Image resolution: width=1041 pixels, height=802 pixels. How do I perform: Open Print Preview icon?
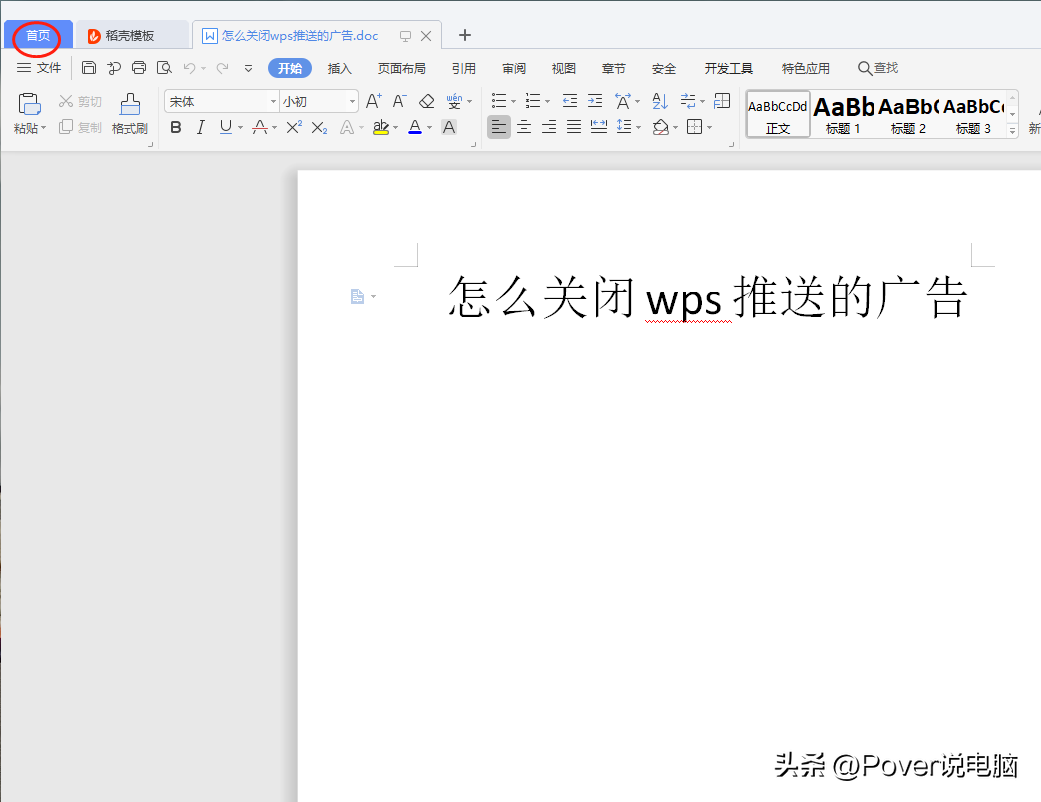click(x=164, y=68)
